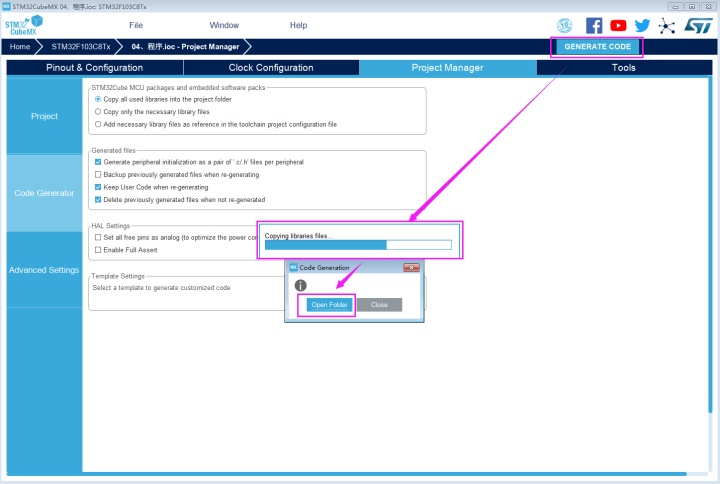Toggle Delete previously generated files when not re-generated
Image resolution: width=720 pixels, height=484 pixels.
click(x=98, y=200)
